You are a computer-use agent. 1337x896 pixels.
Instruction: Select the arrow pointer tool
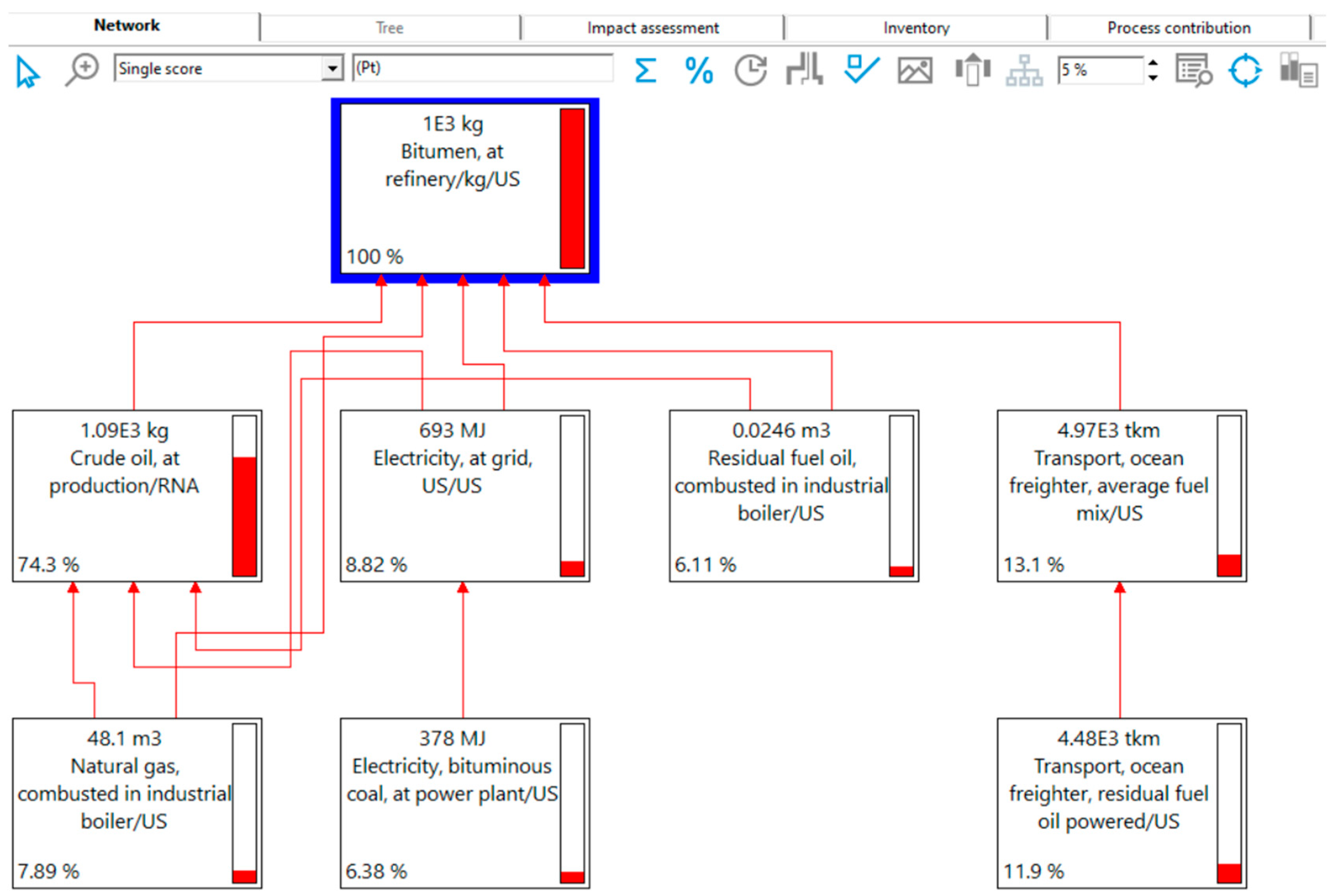pyautogui.click(x=27, y=71)
